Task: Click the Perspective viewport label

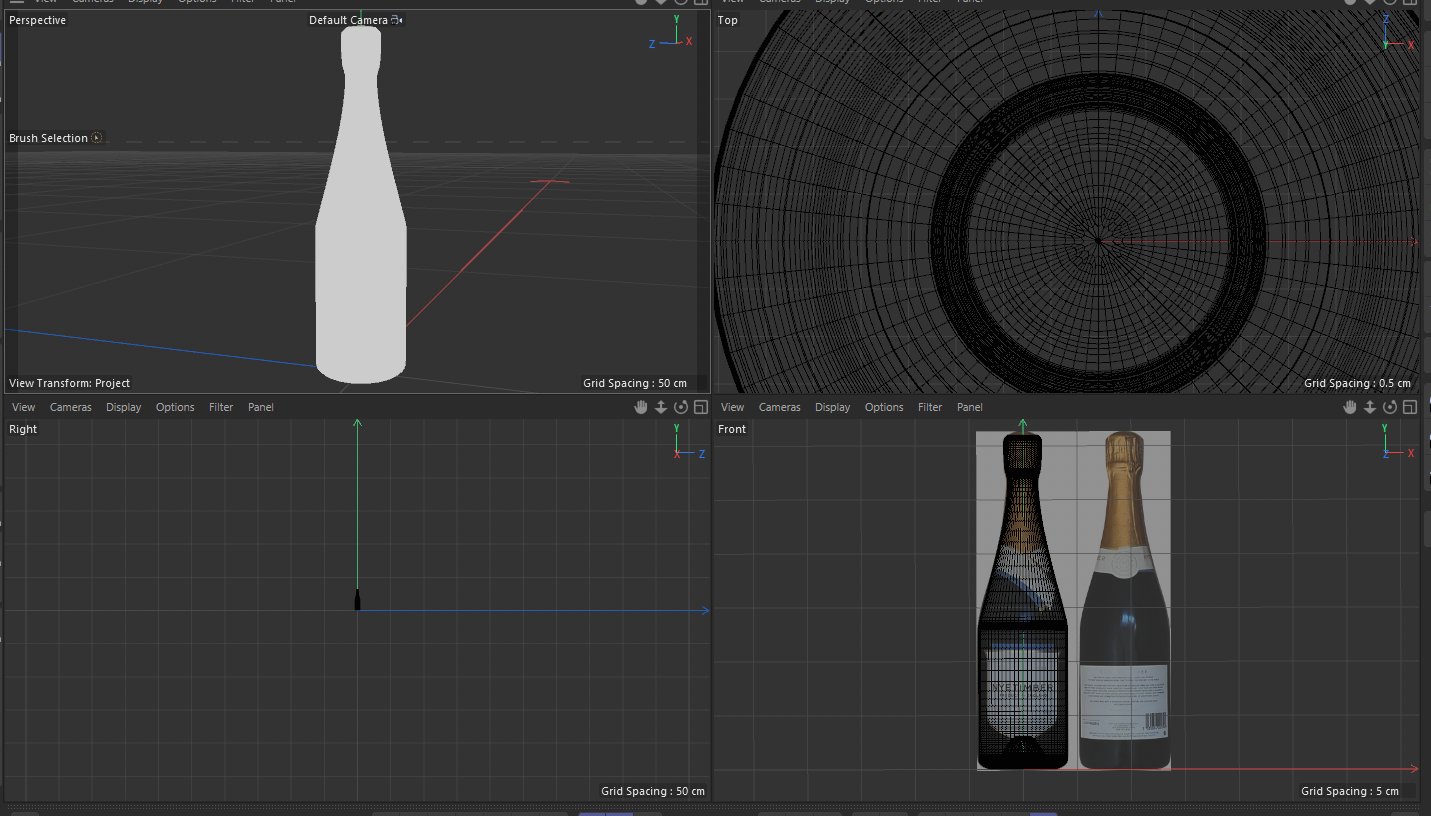Action: pos(38,20)
